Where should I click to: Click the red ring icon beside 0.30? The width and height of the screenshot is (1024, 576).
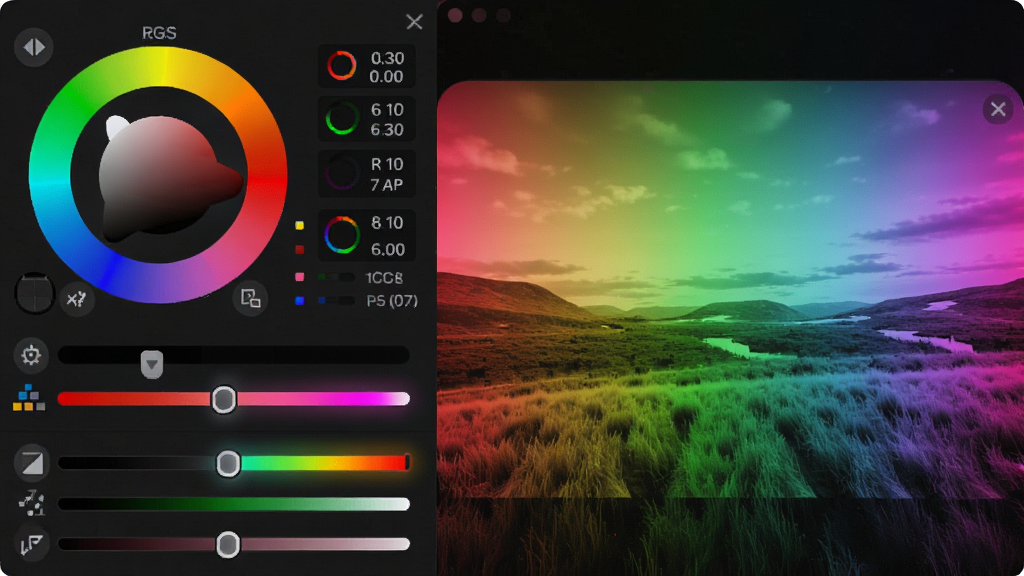342,66
